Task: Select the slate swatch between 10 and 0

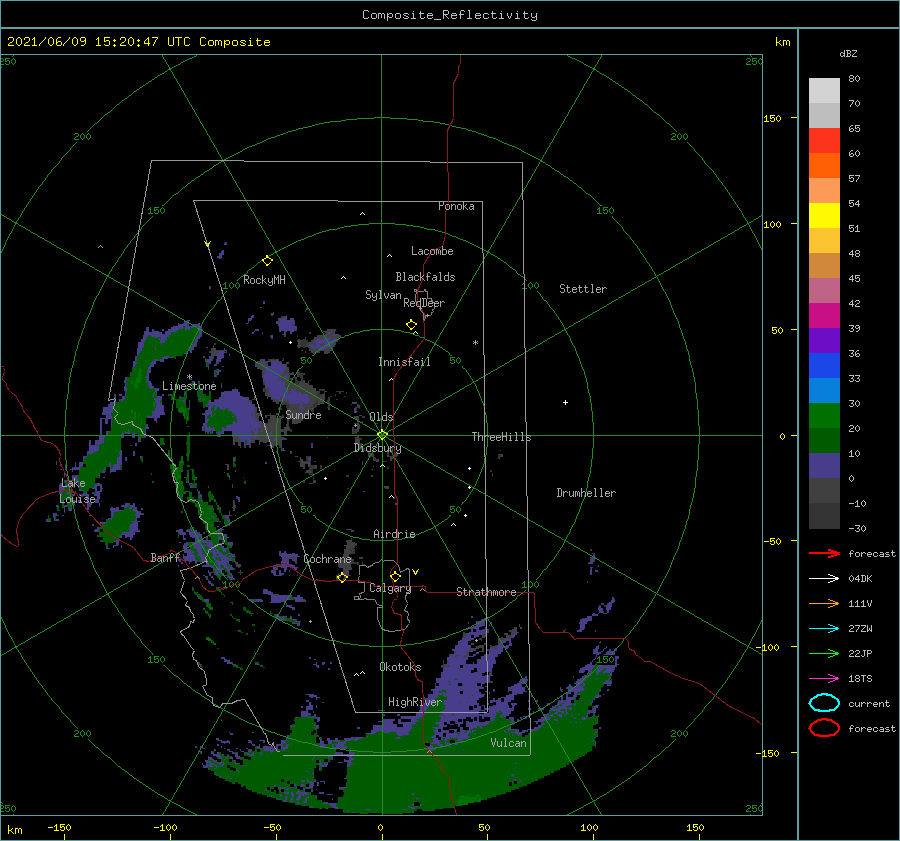Action: [824, 466]
